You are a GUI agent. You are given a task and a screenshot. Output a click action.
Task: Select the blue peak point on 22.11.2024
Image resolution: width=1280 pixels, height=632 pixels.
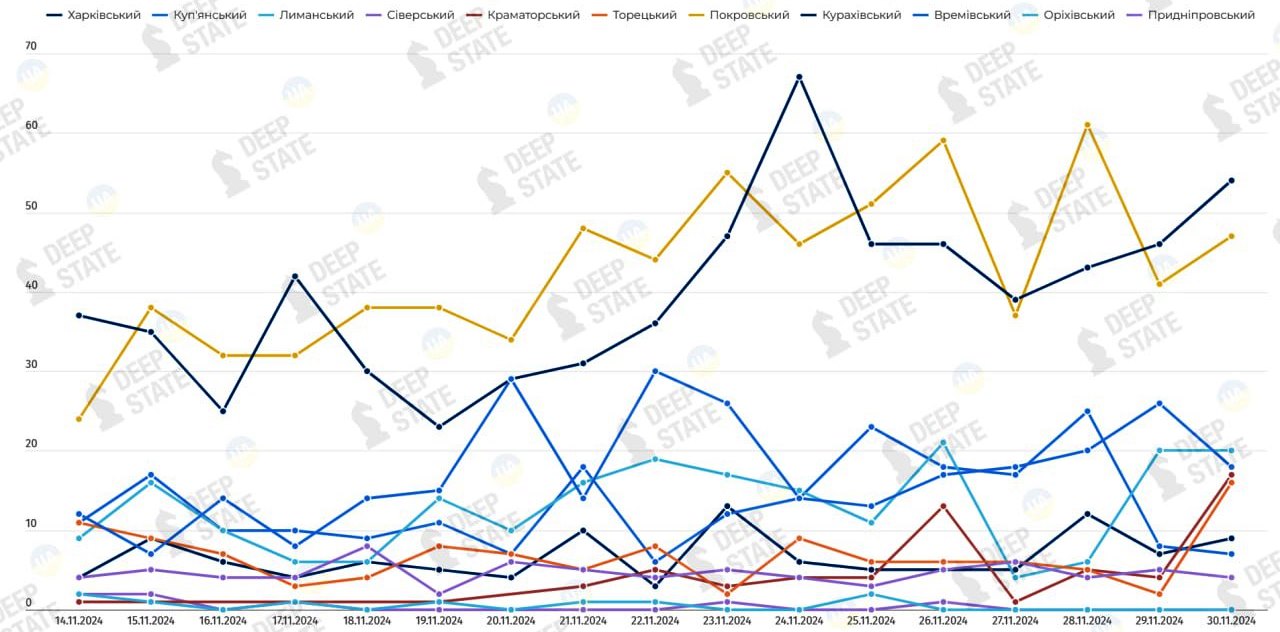[x=655, y=371]
